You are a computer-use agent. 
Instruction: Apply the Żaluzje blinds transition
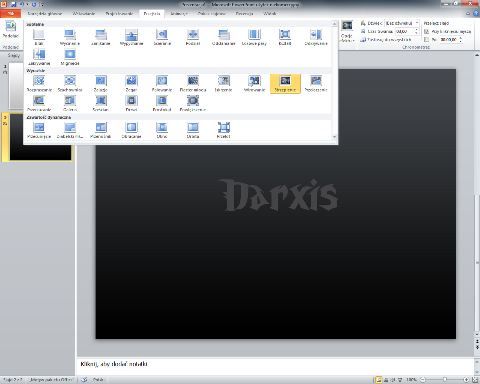101,83
